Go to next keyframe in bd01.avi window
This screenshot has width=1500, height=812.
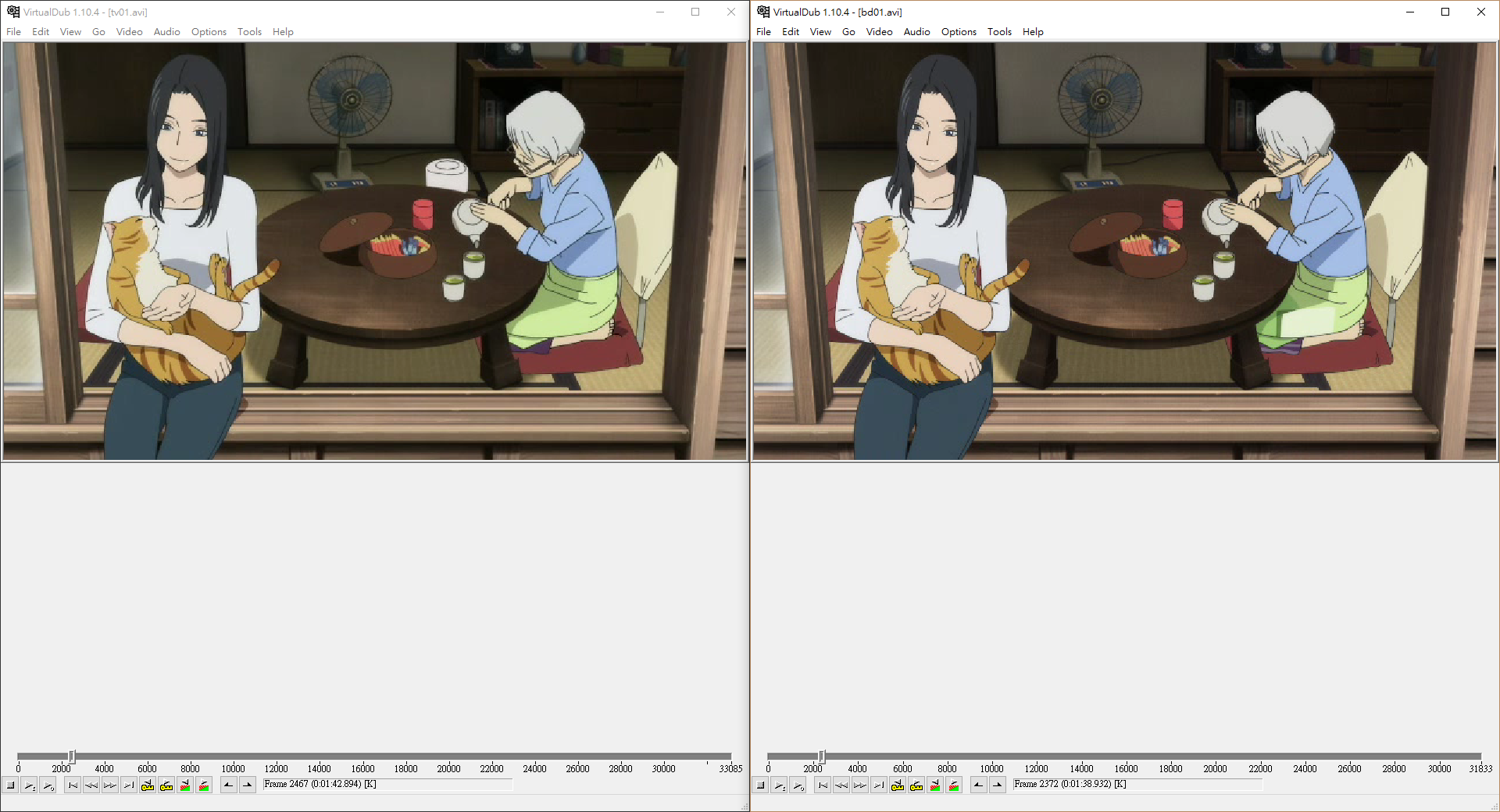coord(916,785)
